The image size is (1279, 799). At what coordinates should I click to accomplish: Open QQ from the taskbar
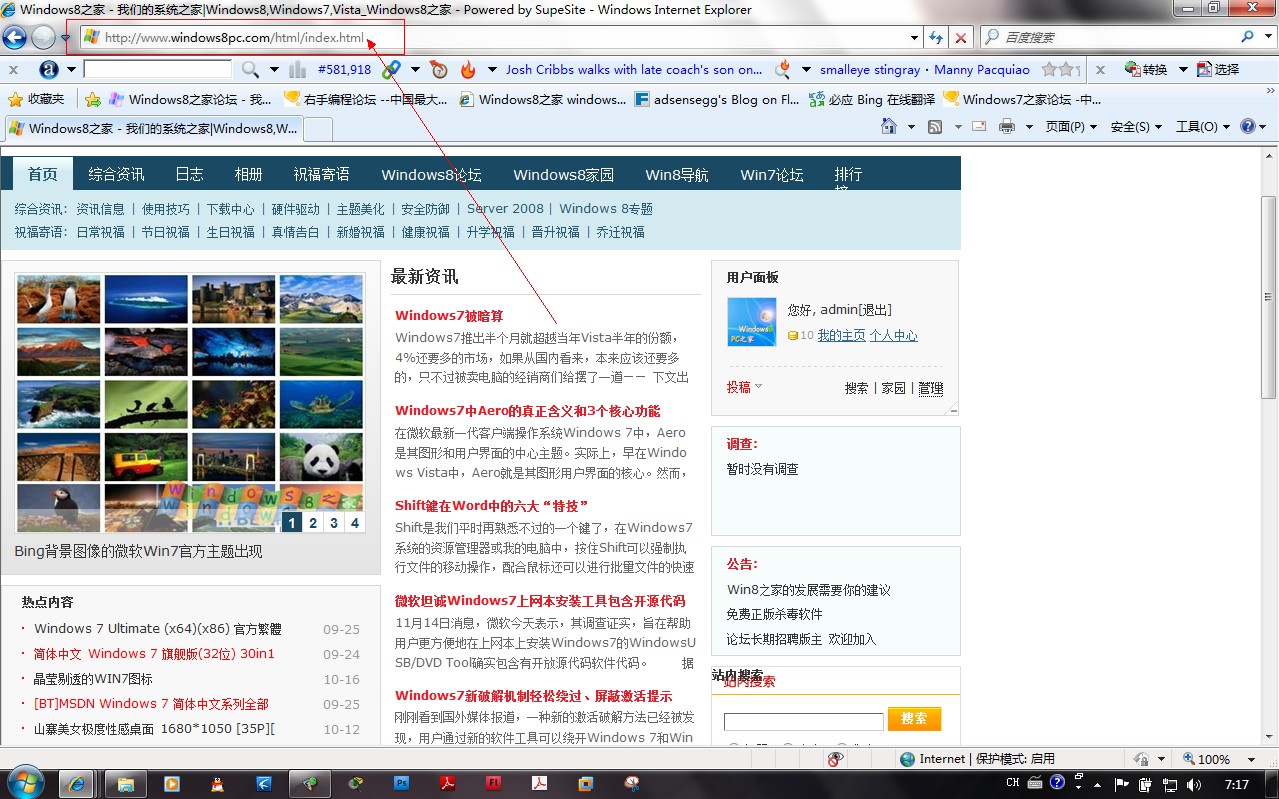tap(217, 783)
